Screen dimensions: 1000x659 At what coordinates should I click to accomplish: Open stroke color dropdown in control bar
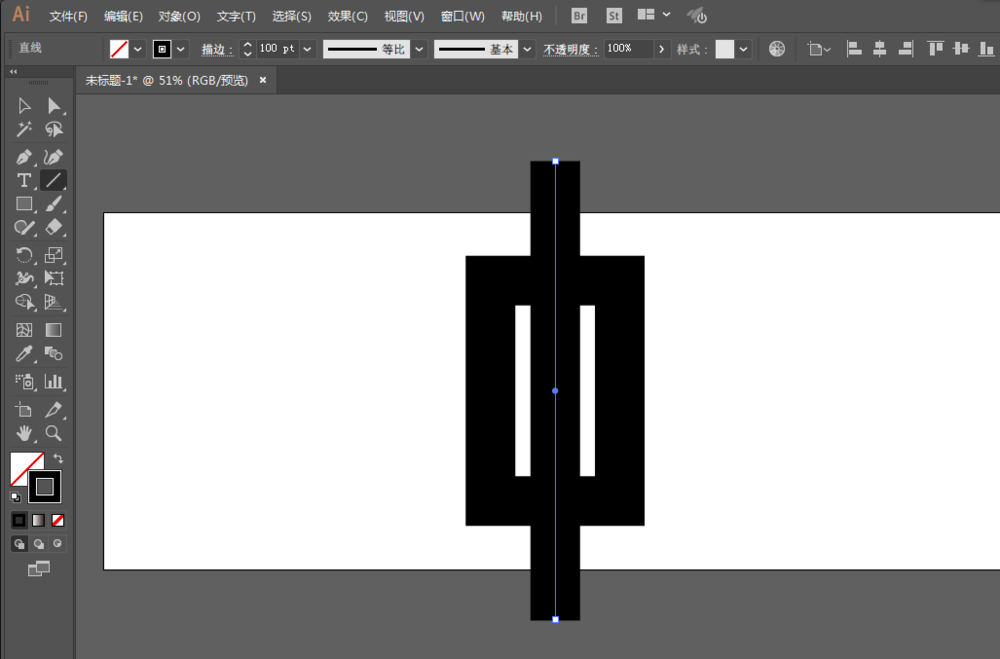(181, 49)
